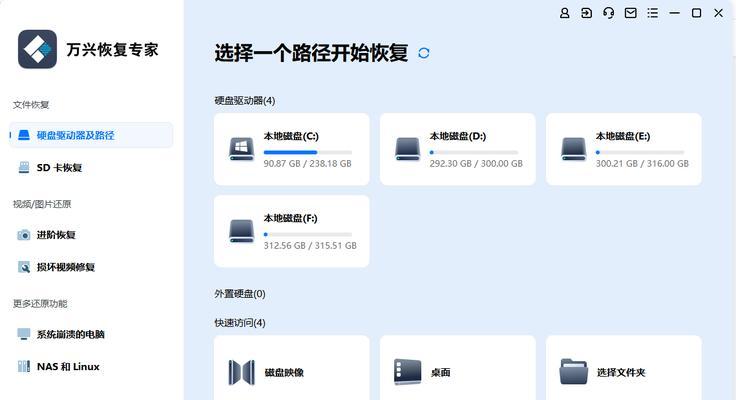Viewport: 736px width, 400px height.
Task: Minimize the recovery window
Action: [x=675, y=13]
